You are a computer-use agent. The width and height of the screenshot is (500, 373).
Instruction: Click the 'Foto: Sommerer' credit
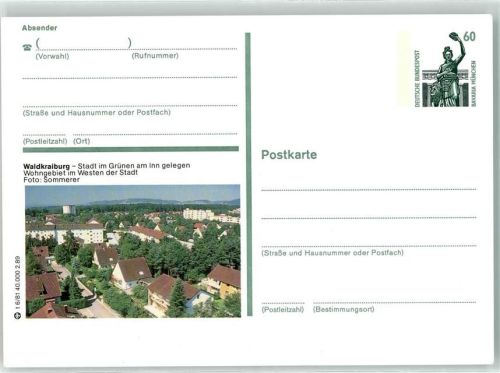click(51, 180)
